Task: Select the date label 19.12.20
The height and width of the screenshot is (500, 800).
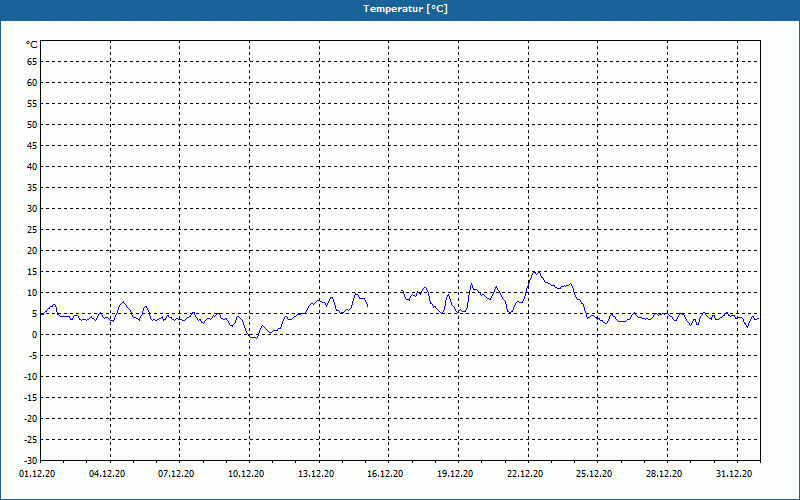Action: pyautogui.click(x=455, y=473)
